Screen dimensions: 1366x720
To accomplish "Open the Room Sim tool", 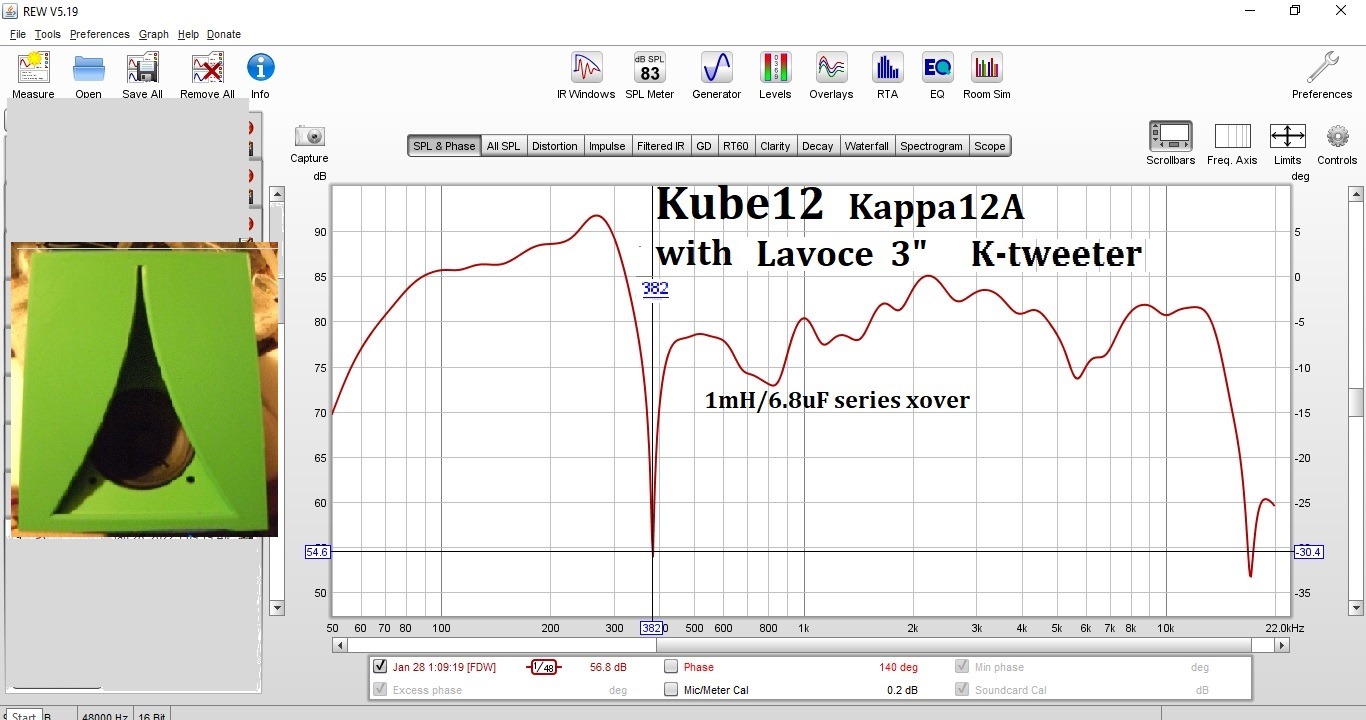I will click(986, 68).
